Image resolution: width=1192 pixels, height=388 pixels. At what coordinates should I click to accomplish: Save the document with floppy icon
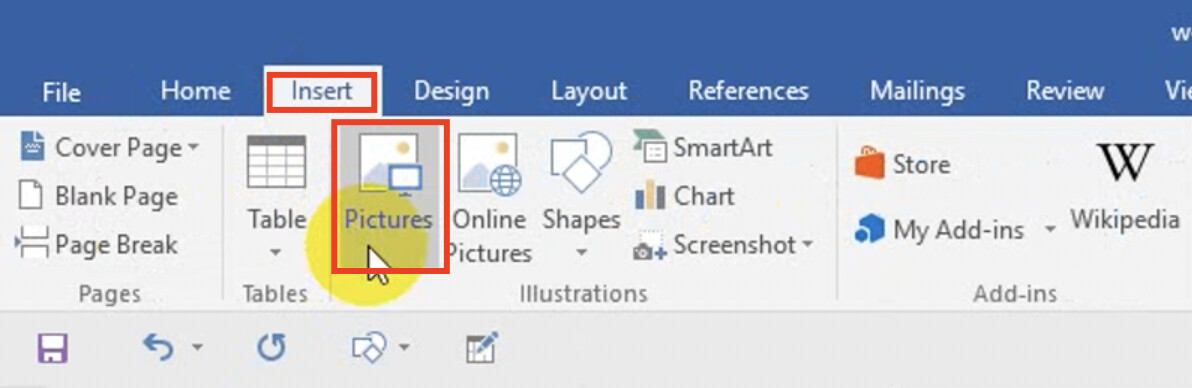pyautogui.click(x=53, y=348)
